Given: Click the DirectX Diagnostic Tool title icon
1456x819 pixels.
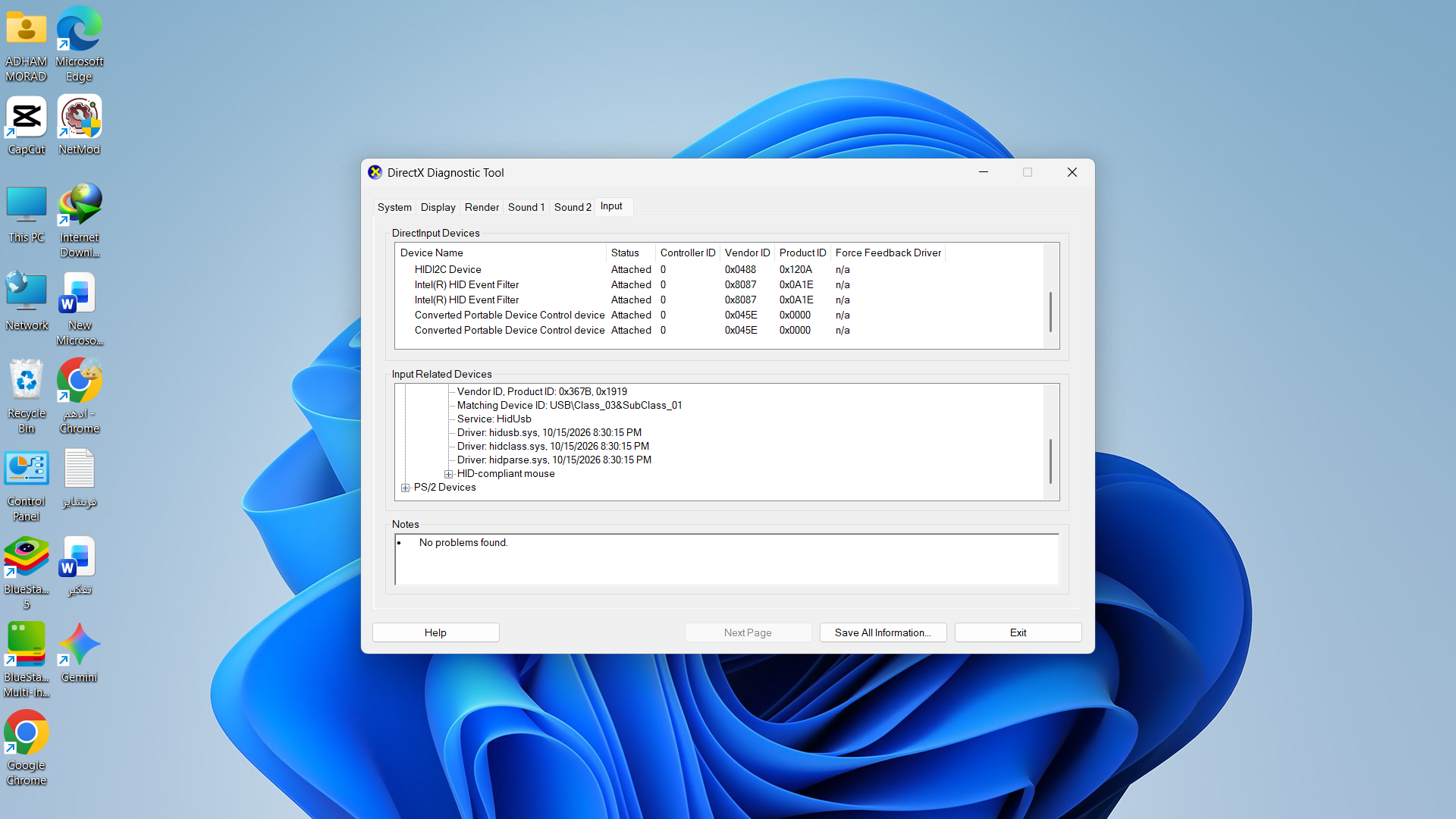Looking at the screenshot, I should pos(375,172).
